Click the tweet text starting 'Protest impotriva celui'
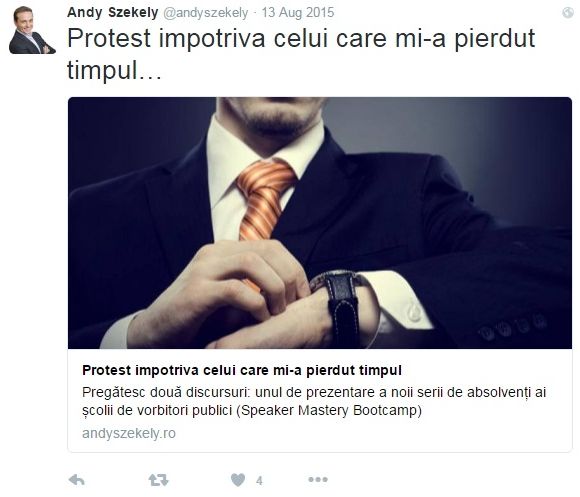Viewport: 580px width, 497px height. pyautogui.click(x=301, y=54)
